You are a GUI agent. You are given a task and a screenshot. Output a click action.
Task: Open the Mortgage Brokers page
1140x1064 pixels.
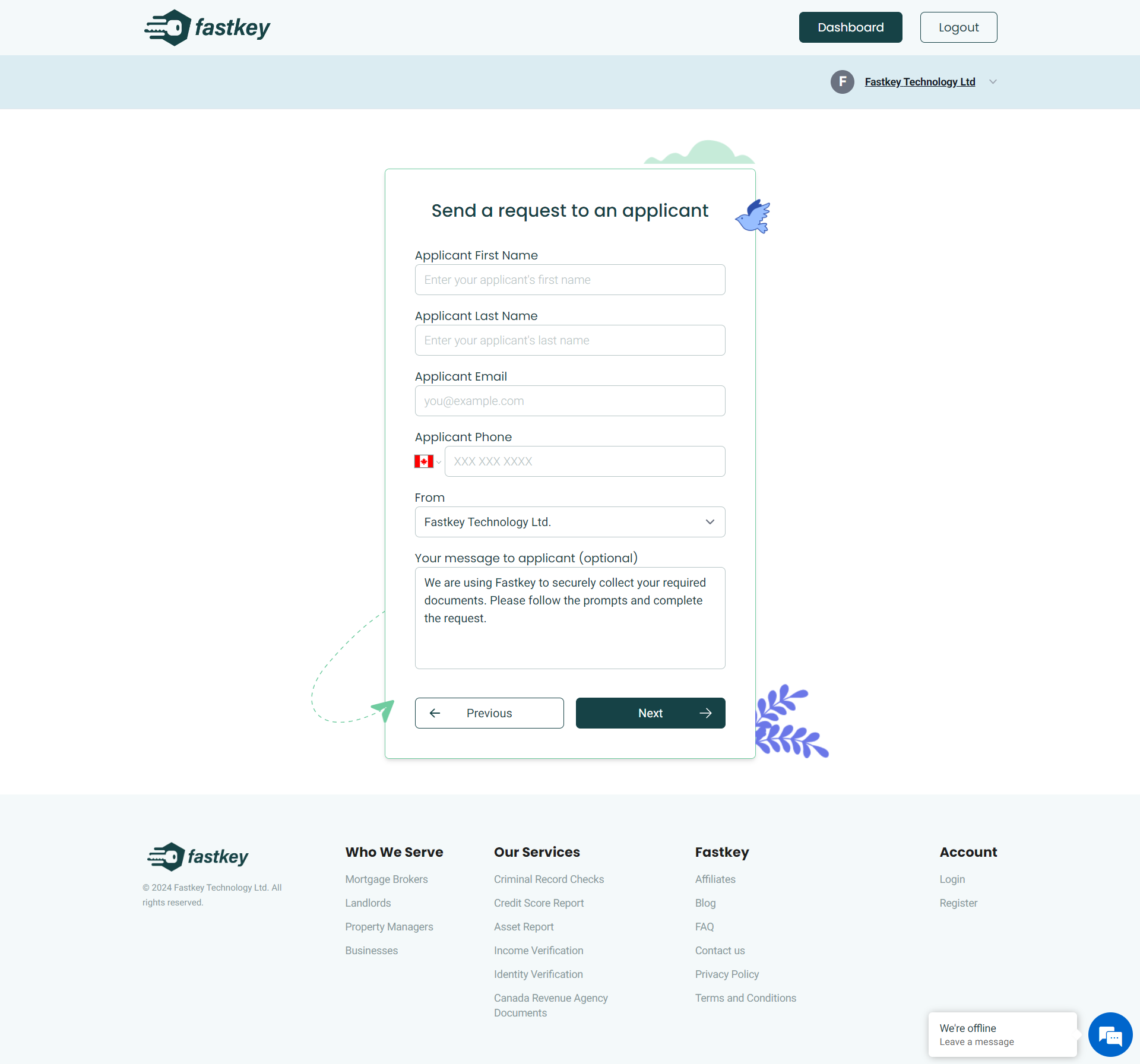click(387, 879)
